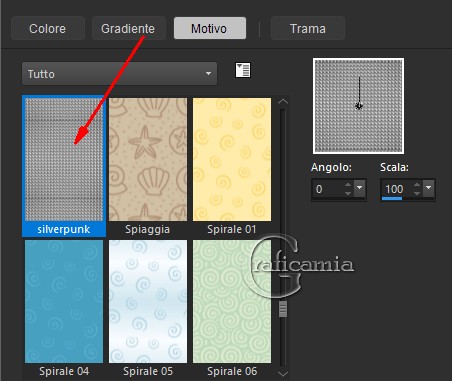Pick the Spirale 01 pattern
Image resolution: width=452 pixels, height=381 pixels.
point(232,159)
